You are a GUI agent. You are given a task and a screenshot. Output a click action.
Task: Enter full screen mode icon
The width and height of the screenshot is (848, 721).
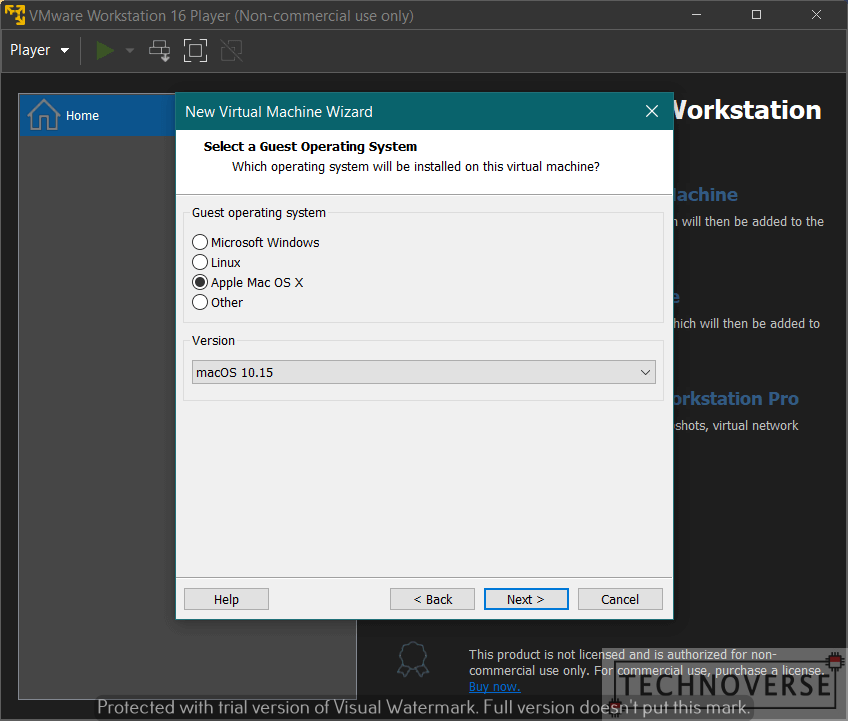pos(195,51)
